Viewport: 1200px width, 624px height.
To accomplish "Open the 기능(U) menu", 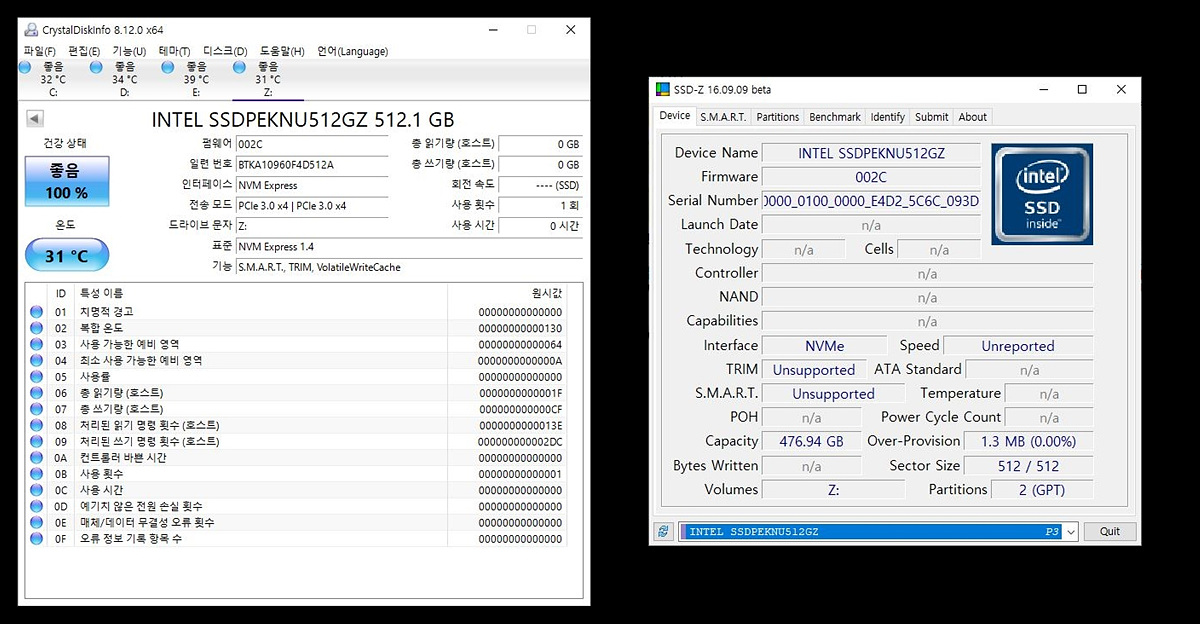I will pyautogui.click(x=129, y=51).
